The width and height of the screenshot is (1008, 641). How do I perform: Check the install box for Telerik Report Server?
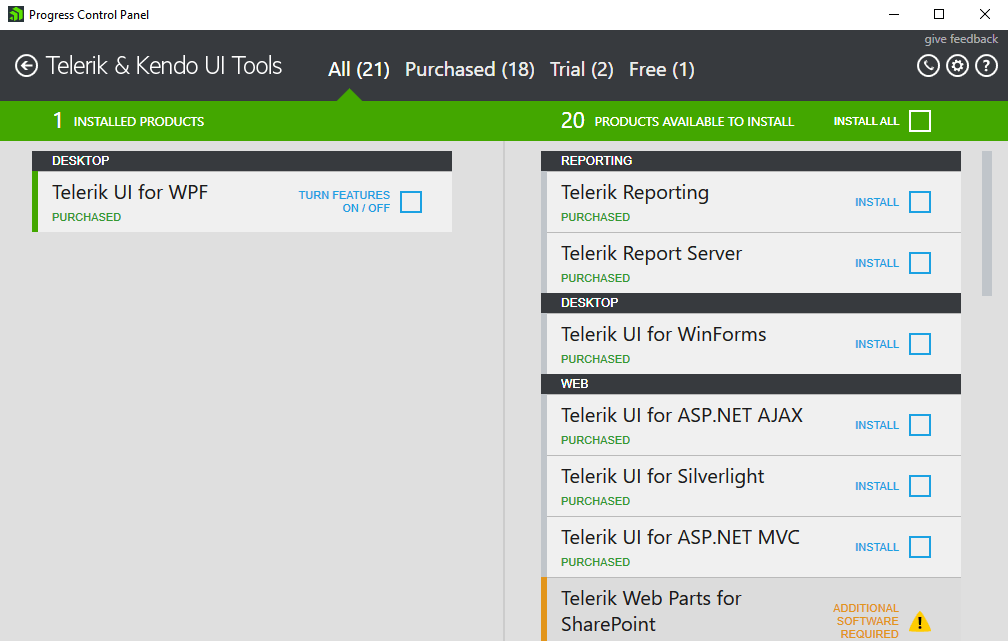point(919,263)
